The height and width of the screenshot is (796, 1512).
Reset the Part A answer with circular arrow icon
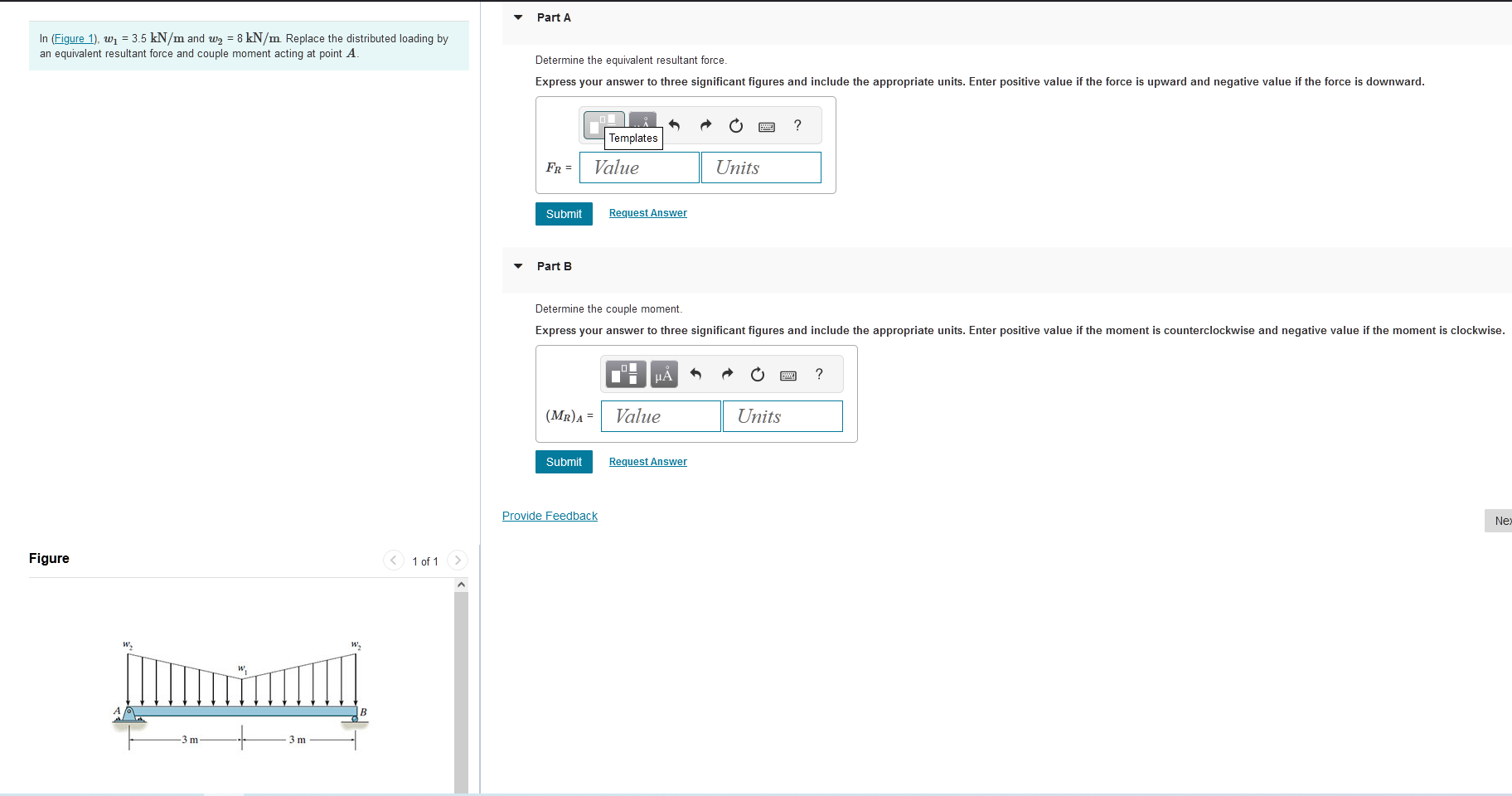[x=735, y=125]
